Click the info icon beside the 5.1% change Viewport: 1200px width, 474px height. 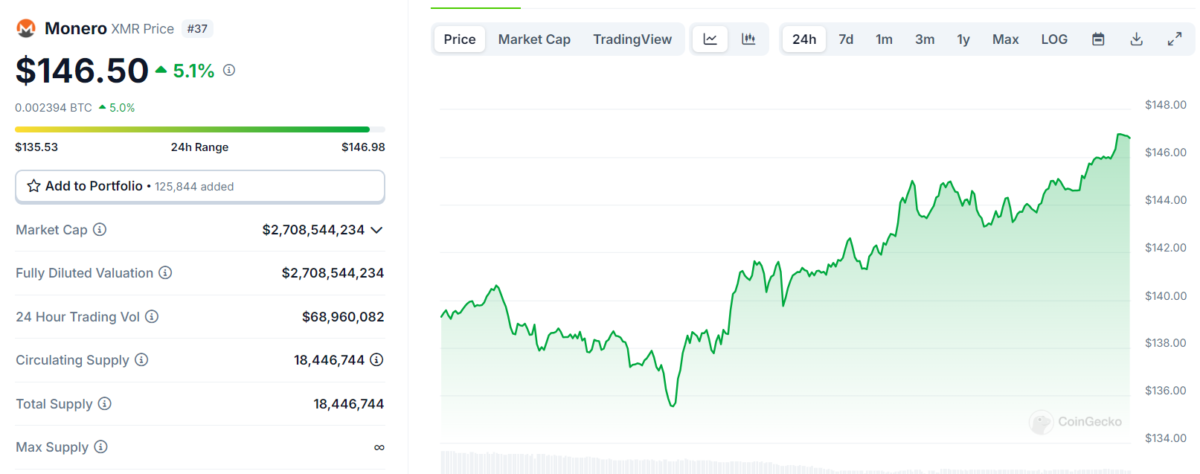tap(229, 70)
